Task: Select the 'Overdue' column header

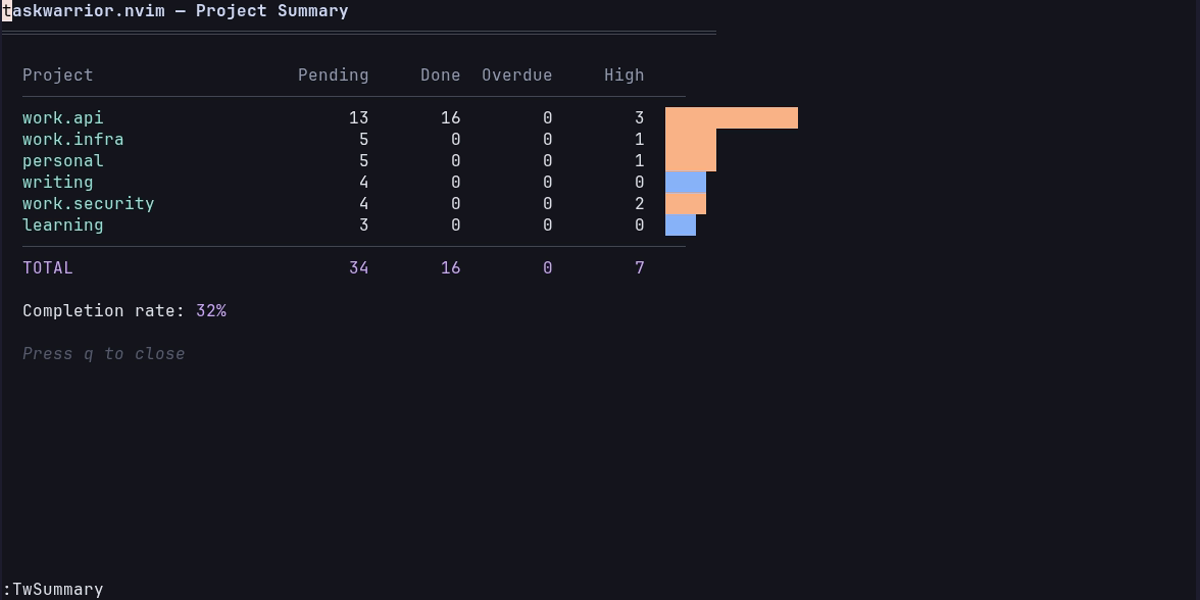Action: (x=517, y=75)
